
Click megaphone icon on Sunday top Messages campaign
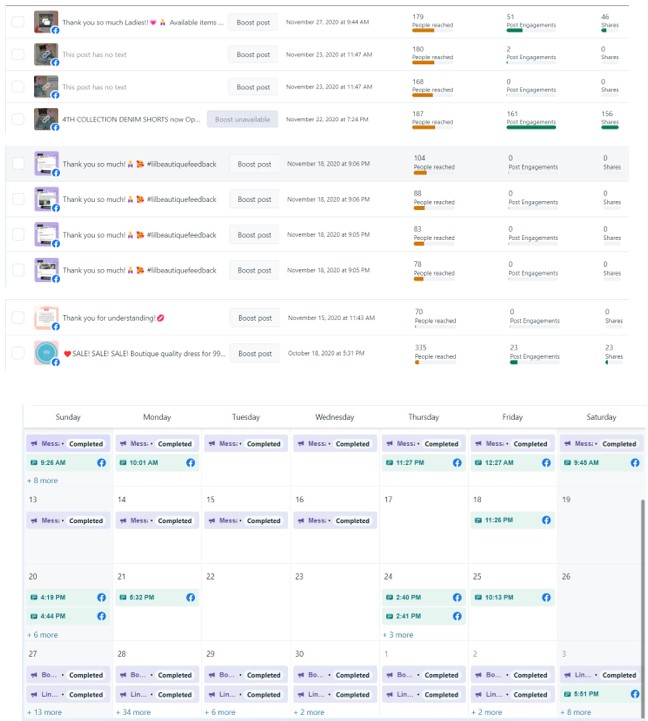pos(34,444)
